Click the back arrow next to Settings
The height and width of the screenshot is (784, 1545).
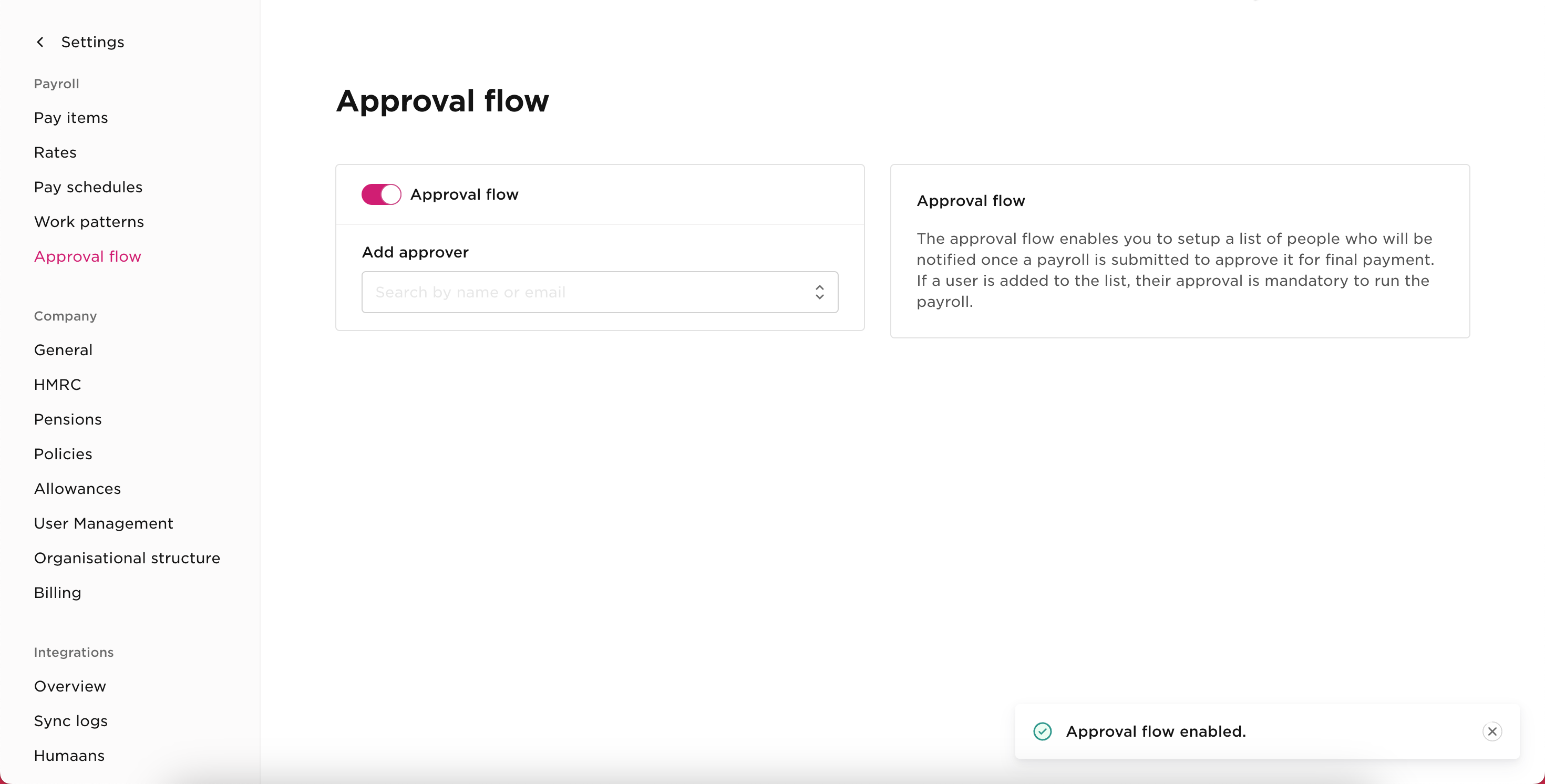coord(39,42)
